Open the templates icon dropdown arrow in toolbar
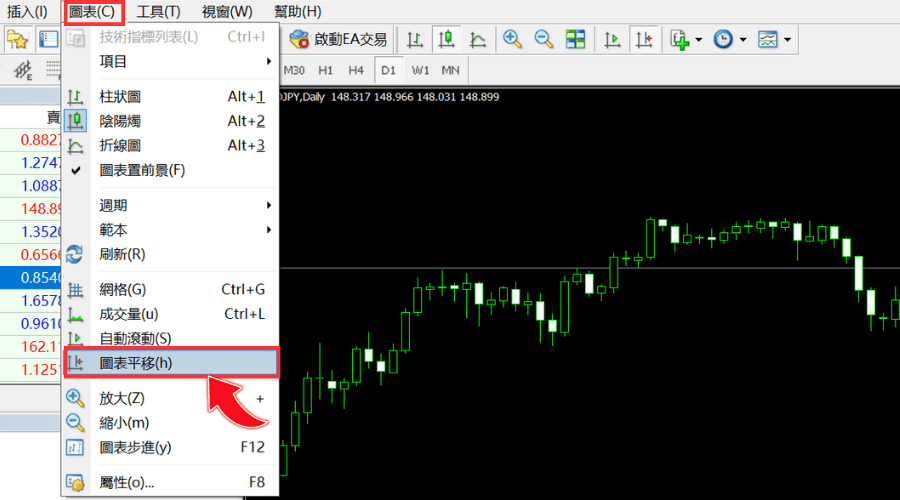This screenshot has height=500, width=900. [x=789, y=40]
